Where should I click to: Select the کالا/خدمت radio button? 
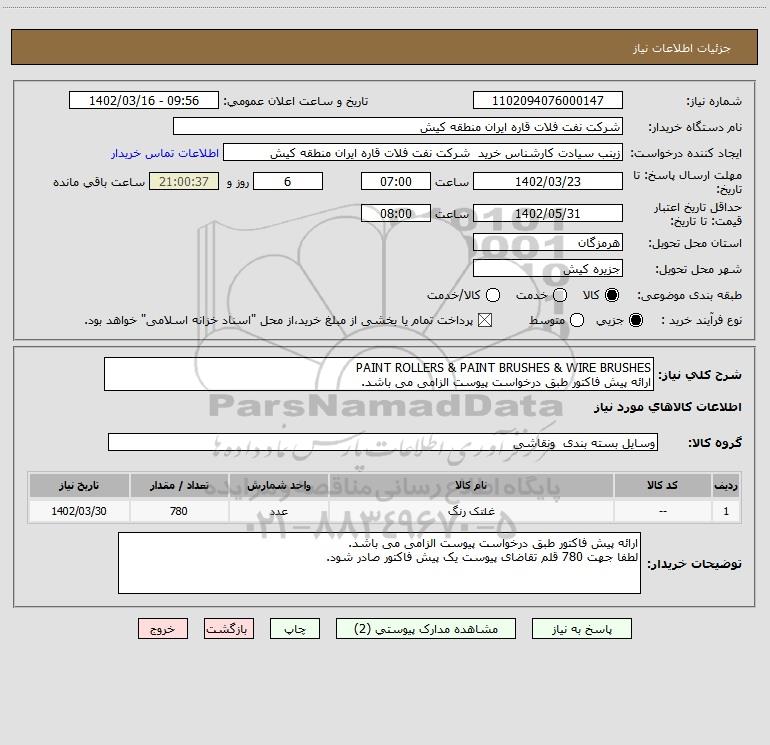tap(493, 295)
